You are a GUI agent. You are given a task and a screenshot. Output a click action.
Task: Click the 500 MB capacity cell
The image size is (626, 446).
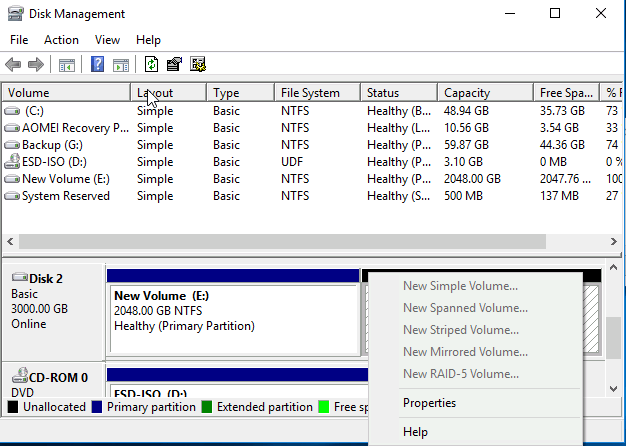(463, 196)
